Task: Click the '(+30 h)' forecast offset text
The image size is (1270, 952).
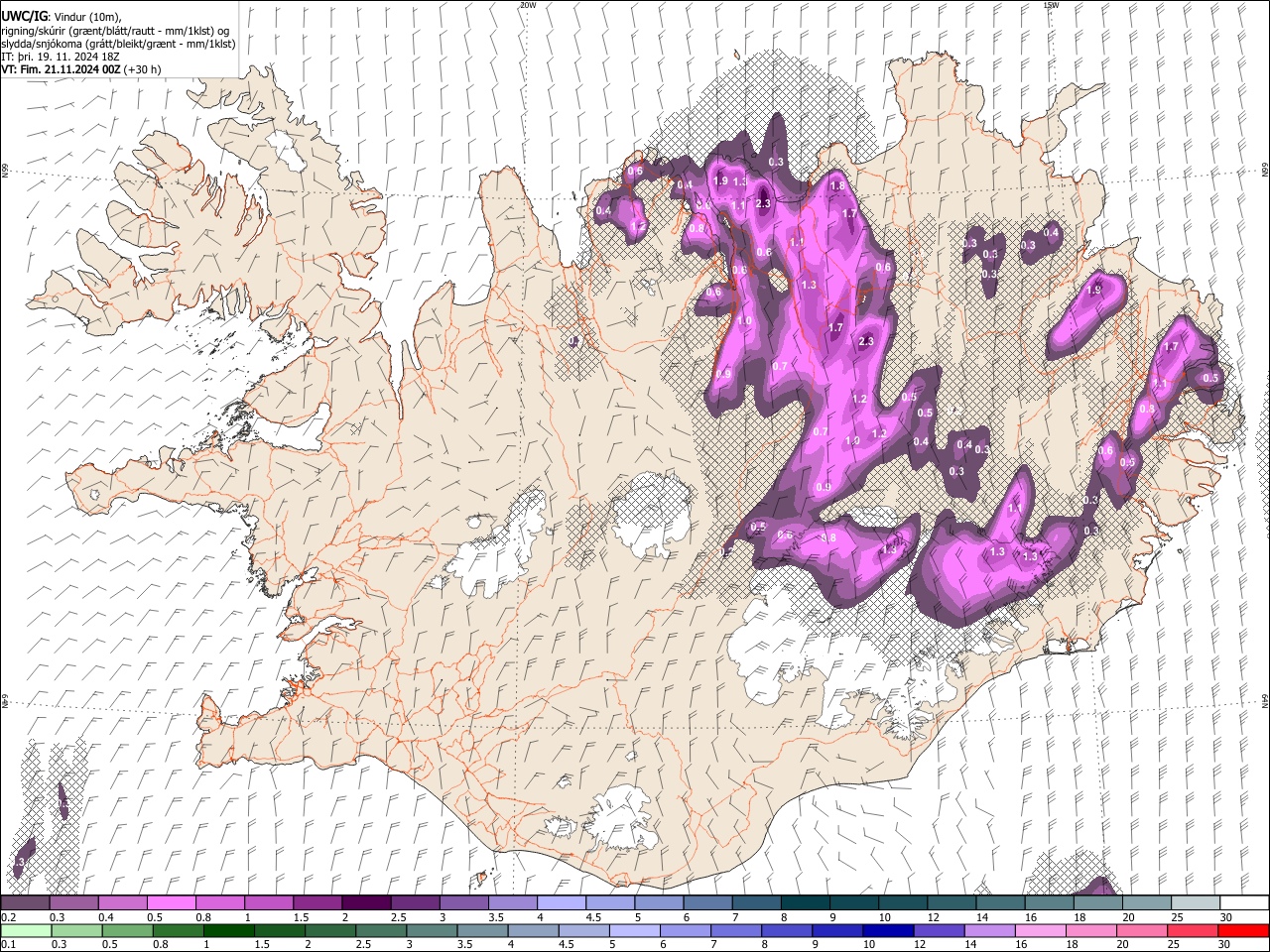Action: click(x=142, y=70)
